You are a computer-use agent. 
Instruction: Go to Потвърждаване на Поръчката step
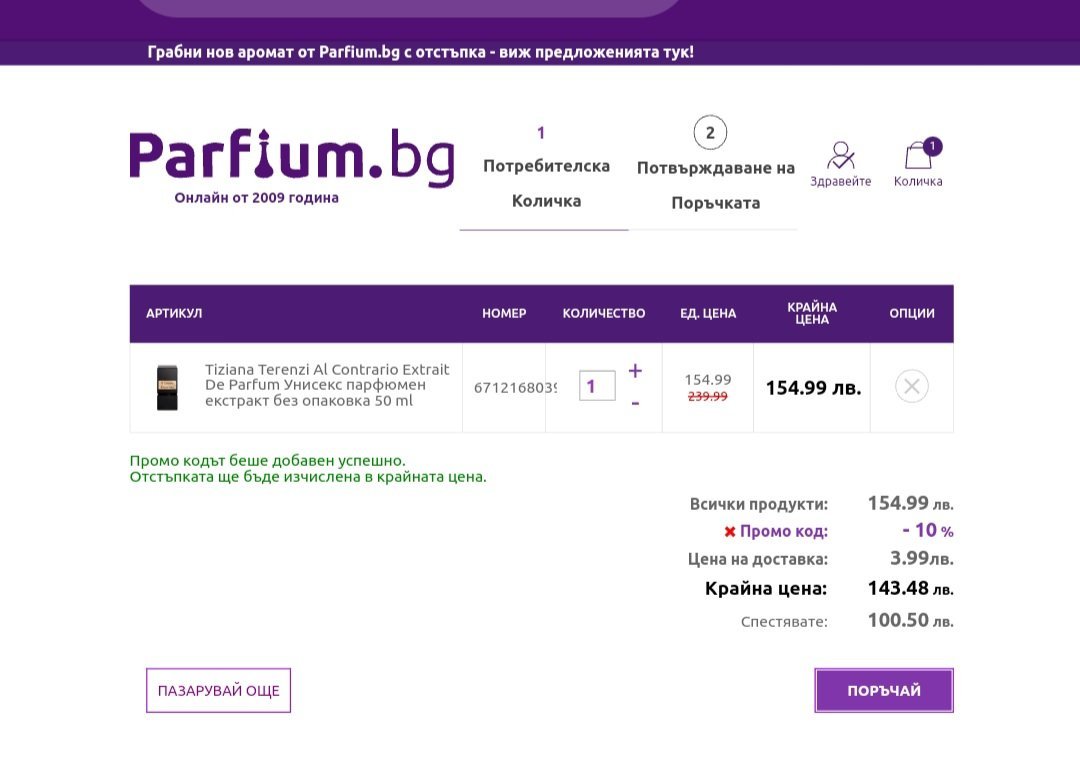point(715,185)
